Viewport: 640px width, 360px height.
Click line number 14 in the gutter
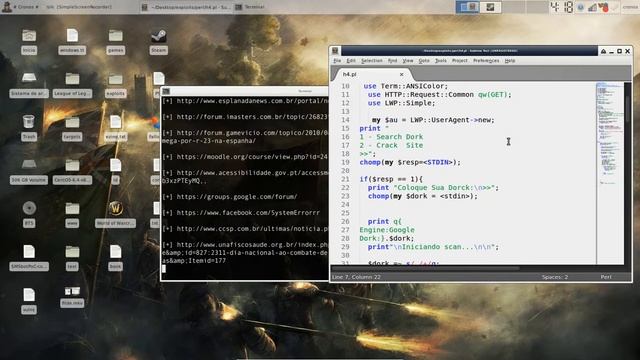pyautogui.click(x=345, y=120)
